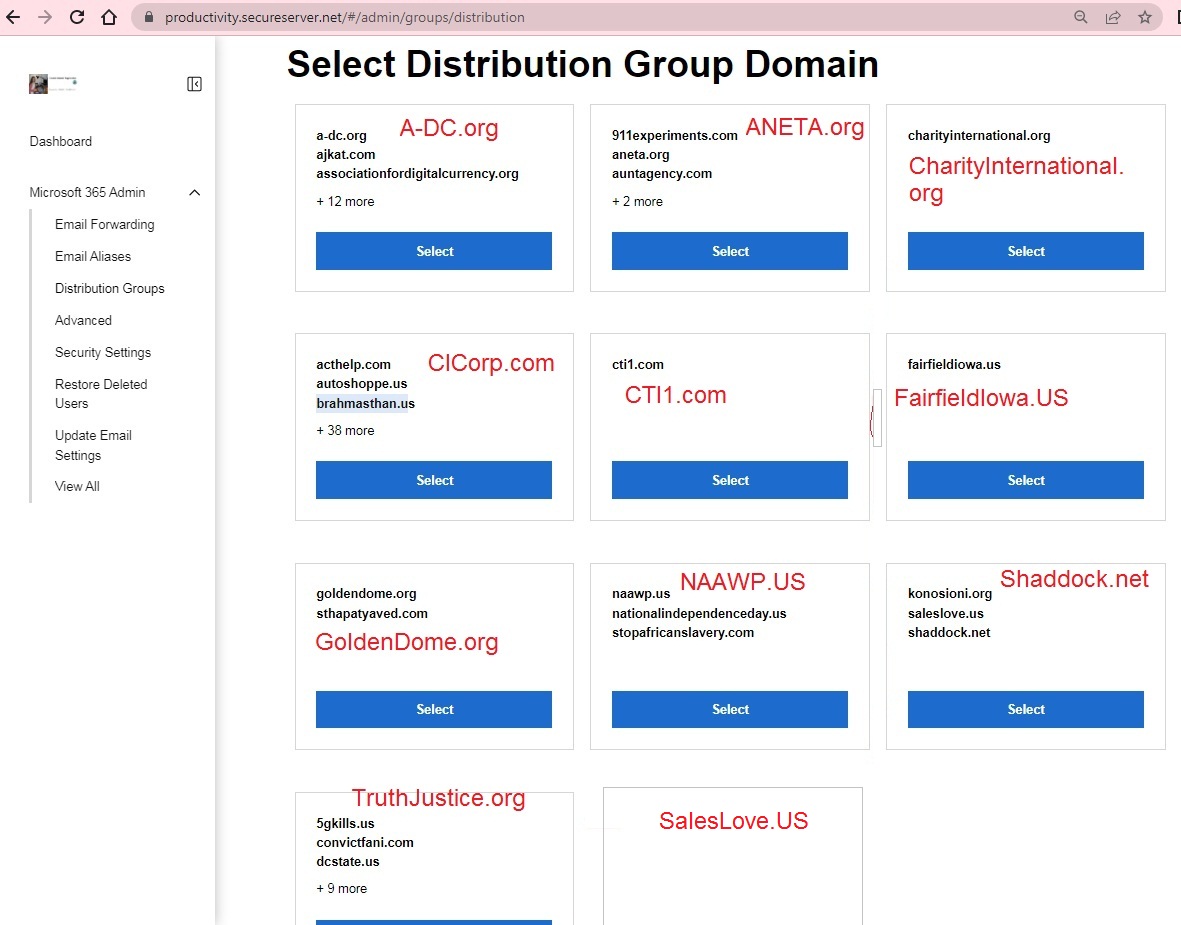This screenshot has height=925, width=1181.
Task: Open Email Forwarding
Action: coord(105,224)
